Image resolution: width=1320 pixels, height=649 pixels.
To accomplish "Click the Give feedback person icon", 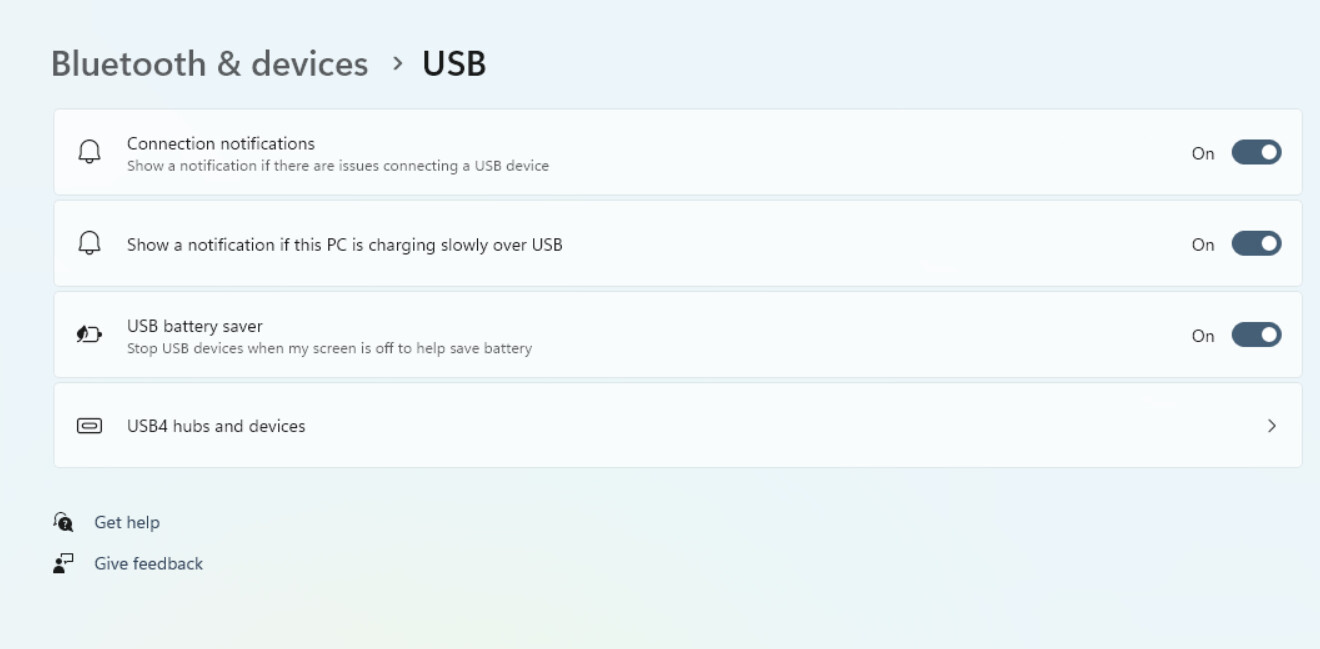I will (x=63, y=564).
